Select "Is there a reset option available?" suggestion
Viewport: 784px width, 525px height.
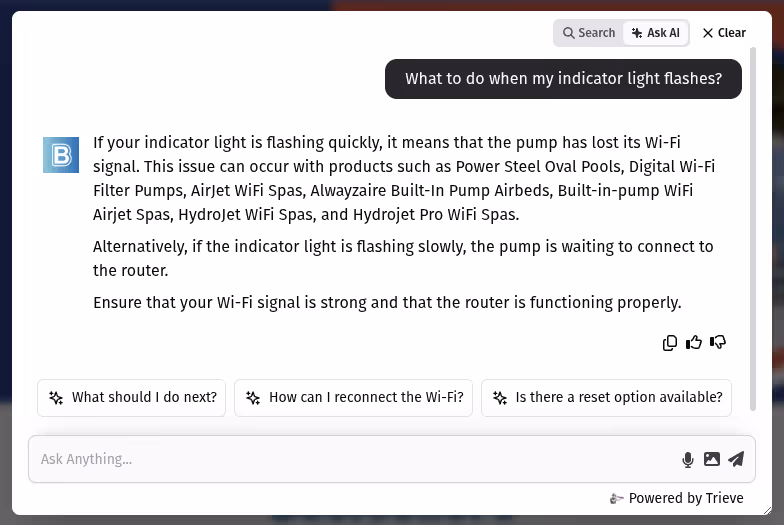click(x=606, y=397)
